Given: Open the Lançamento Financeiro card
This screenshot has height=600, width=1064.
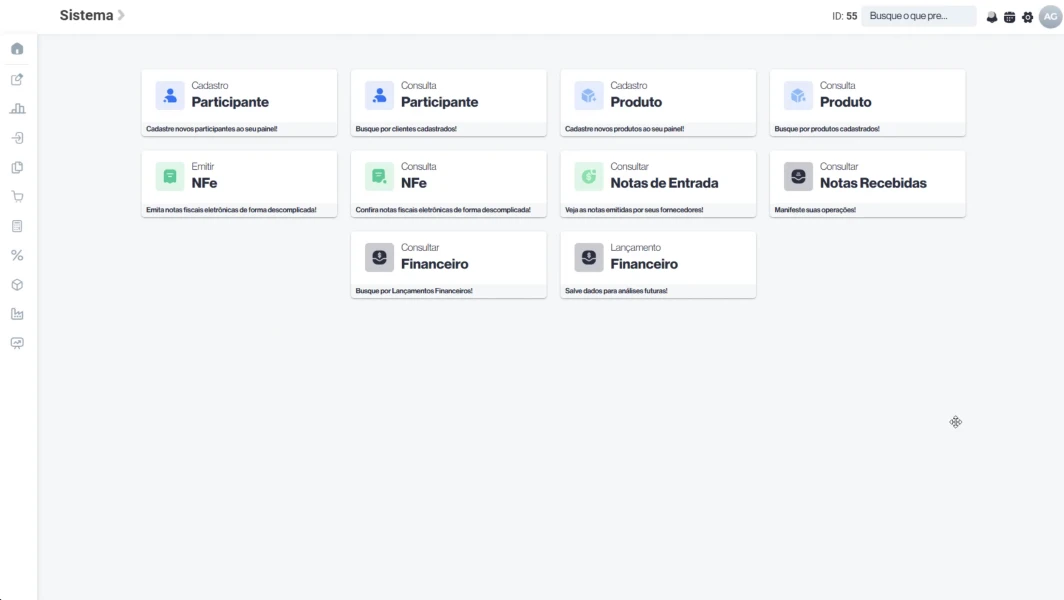Looking at the screenshot, I should (658, 264).
